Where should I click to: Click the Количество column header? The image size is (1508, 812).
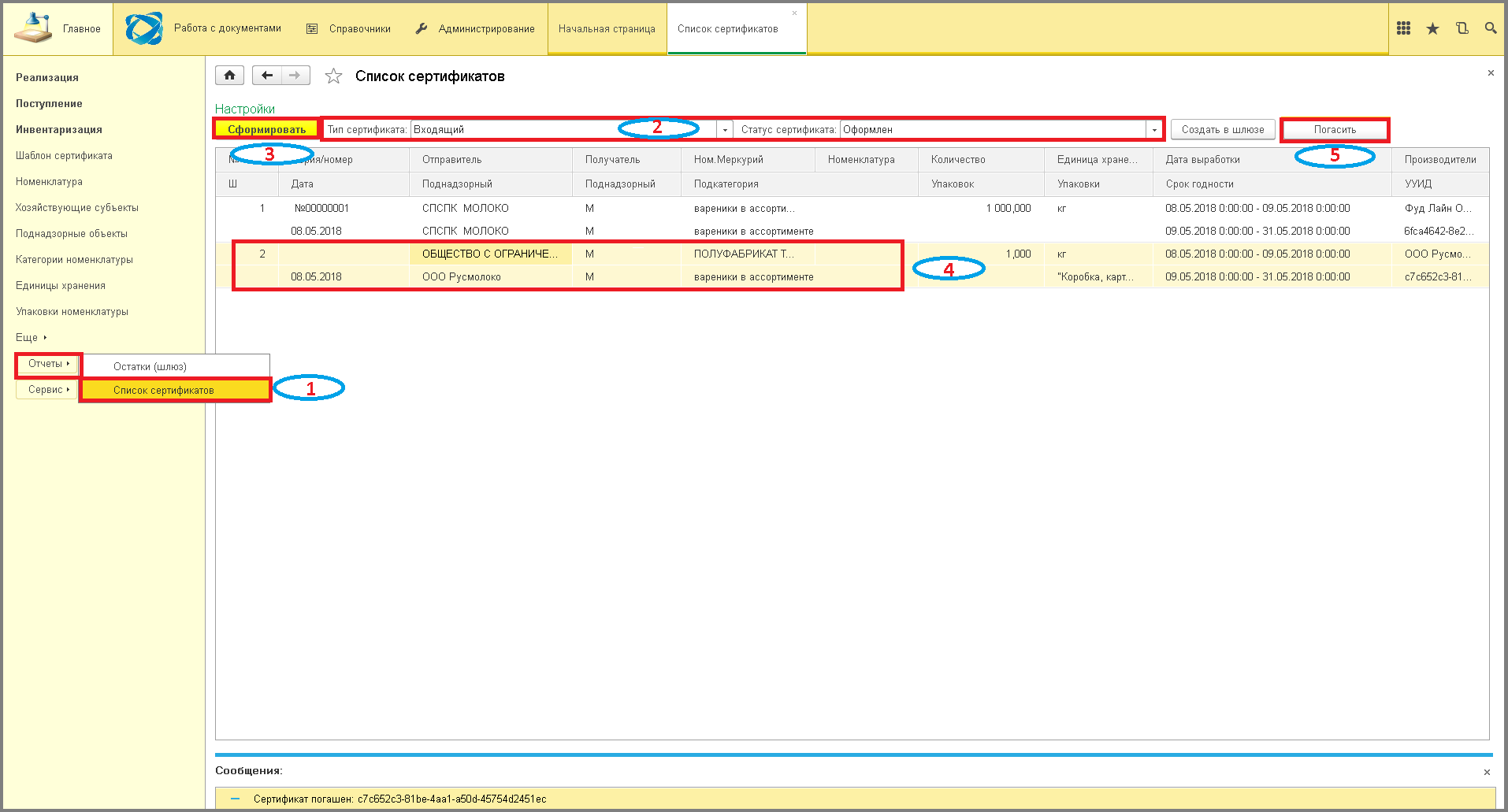click(981, 159)
